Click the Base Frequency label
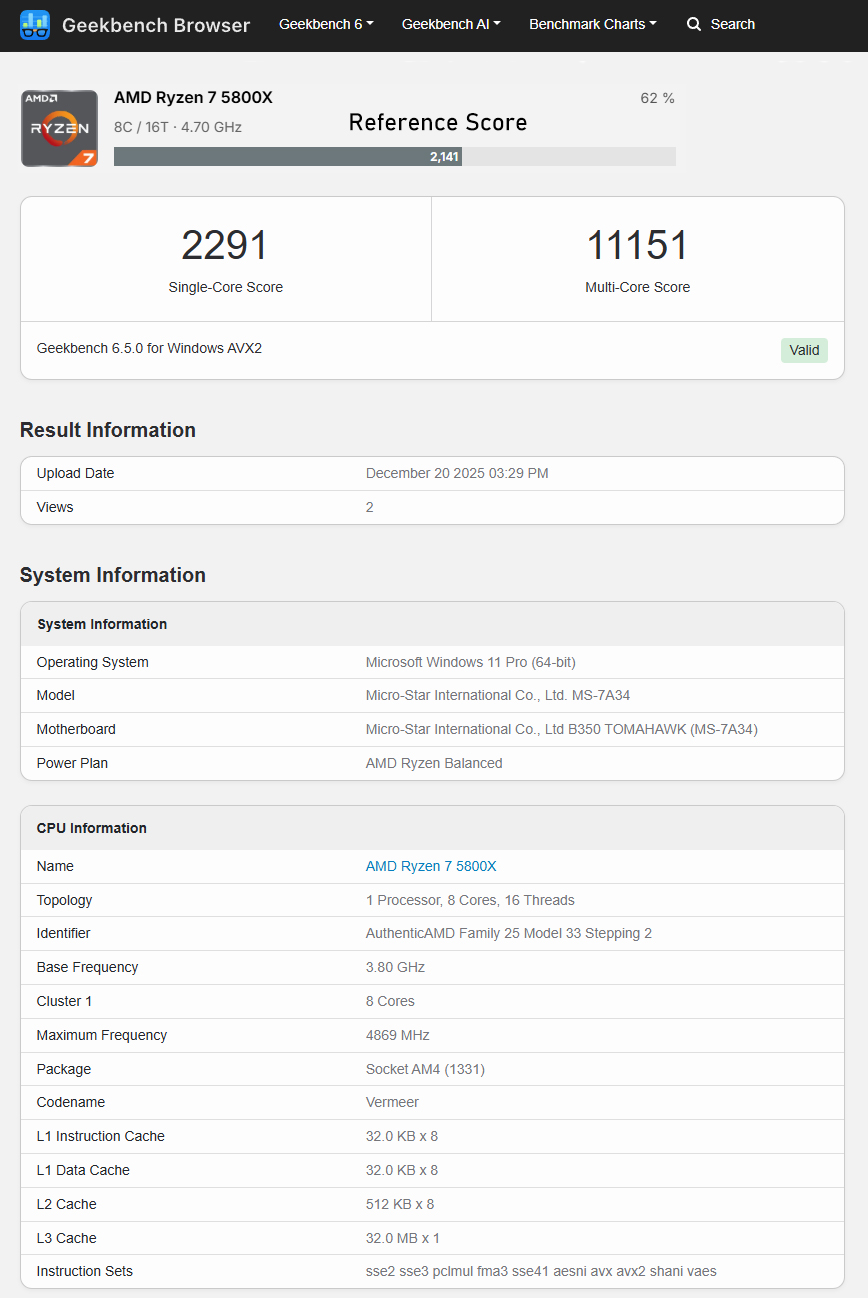868x1298 pixels. 88,967
